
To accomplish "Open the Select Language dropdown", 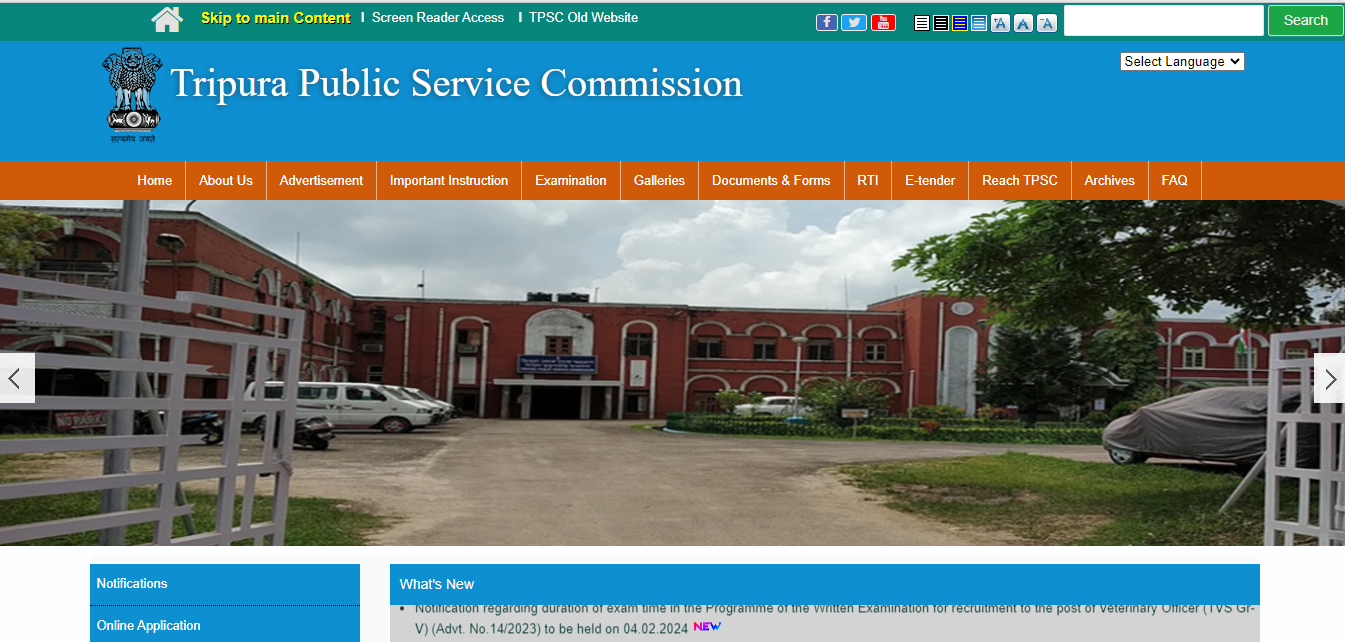I will (x=1181, y=62).
